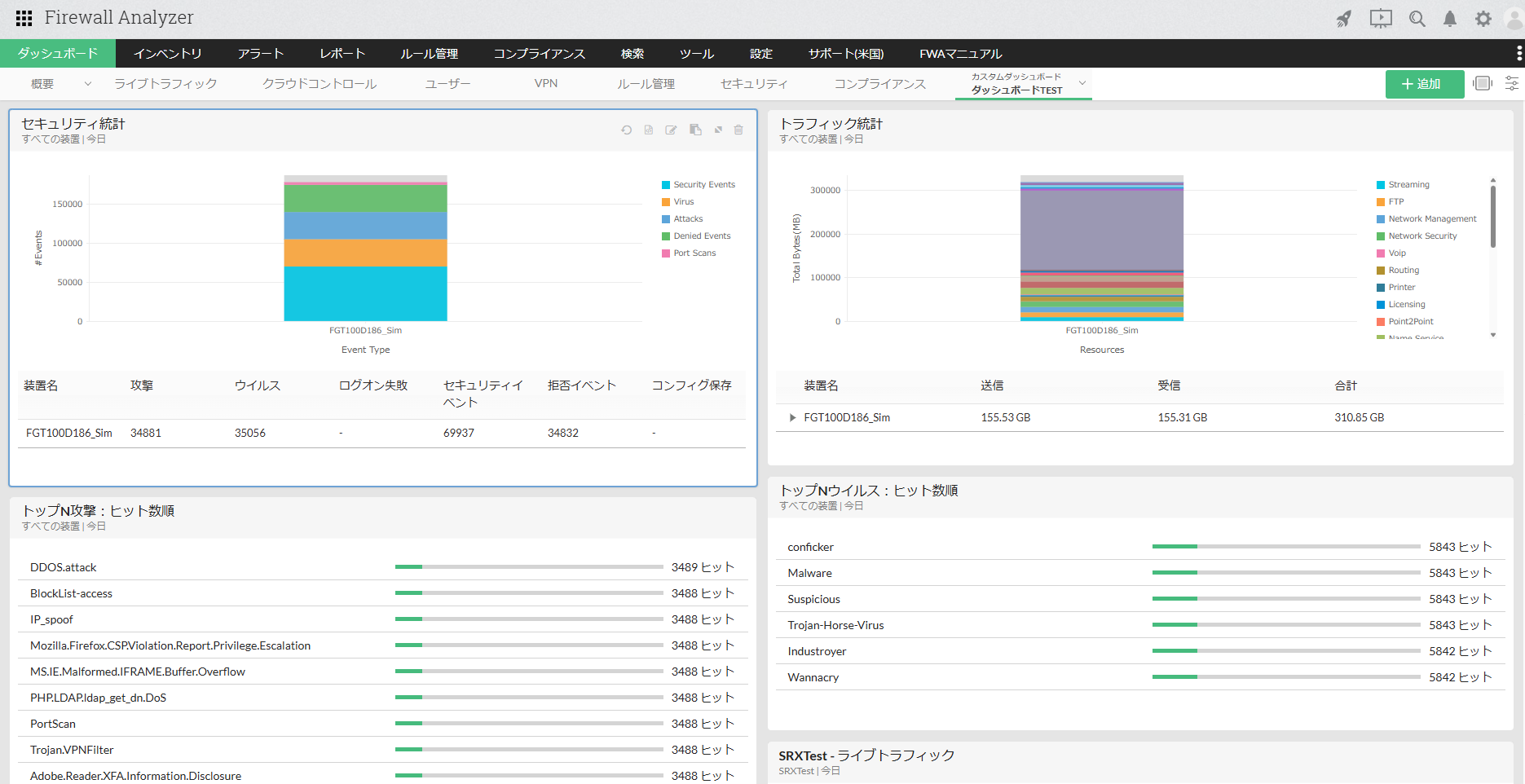Refresh the セキュリティ統計 widget

coord(626,130)
